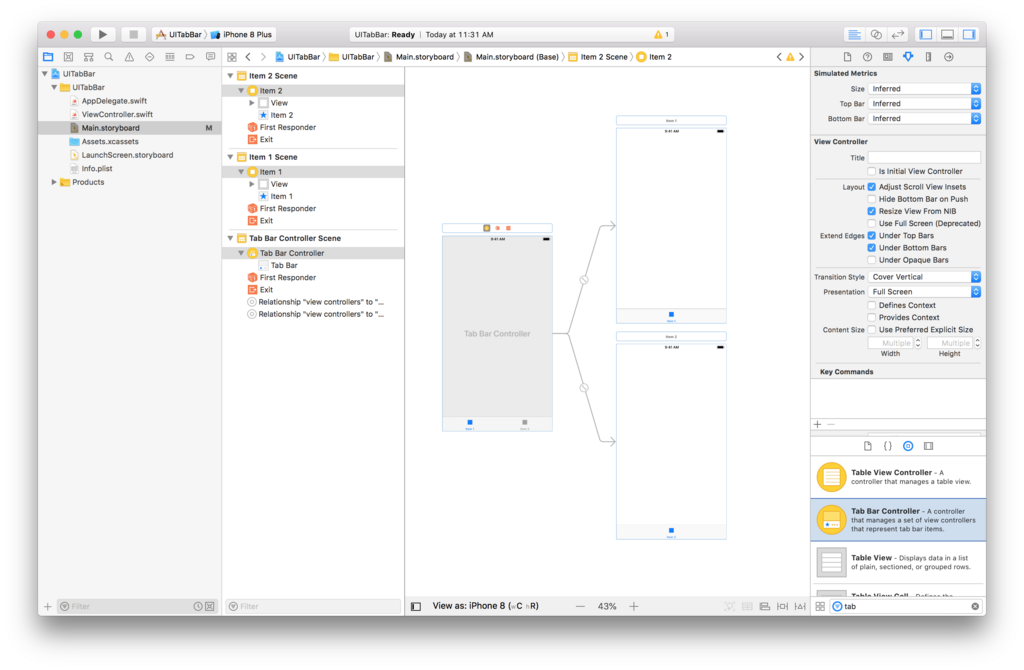This screenshot has height=670, width=1024.
Task: Uncheck Under Bottom Bars
Action: [x=872, y=248]
